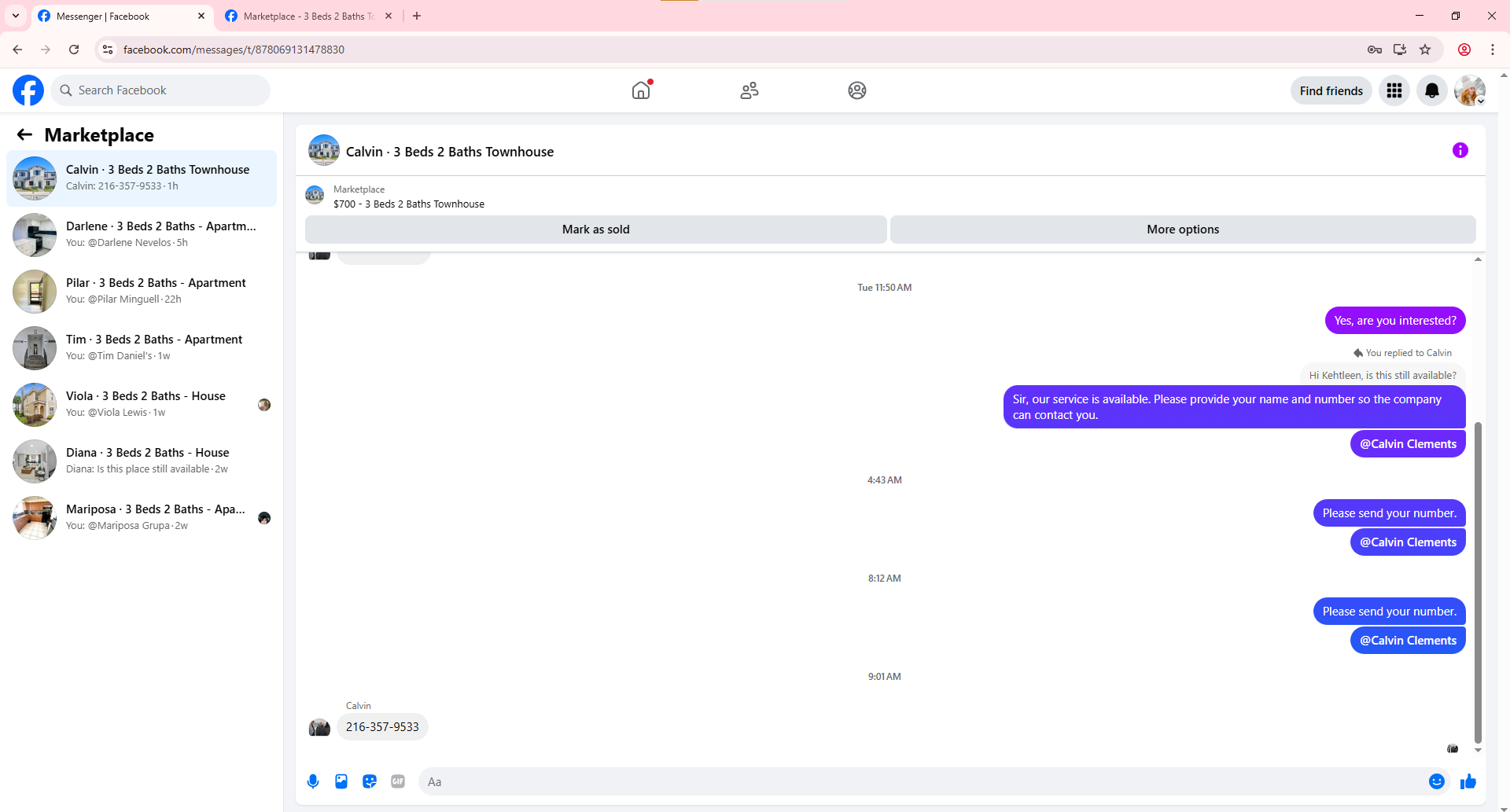Click the install app icon
1510x812 pixels.
[1400, 50]
